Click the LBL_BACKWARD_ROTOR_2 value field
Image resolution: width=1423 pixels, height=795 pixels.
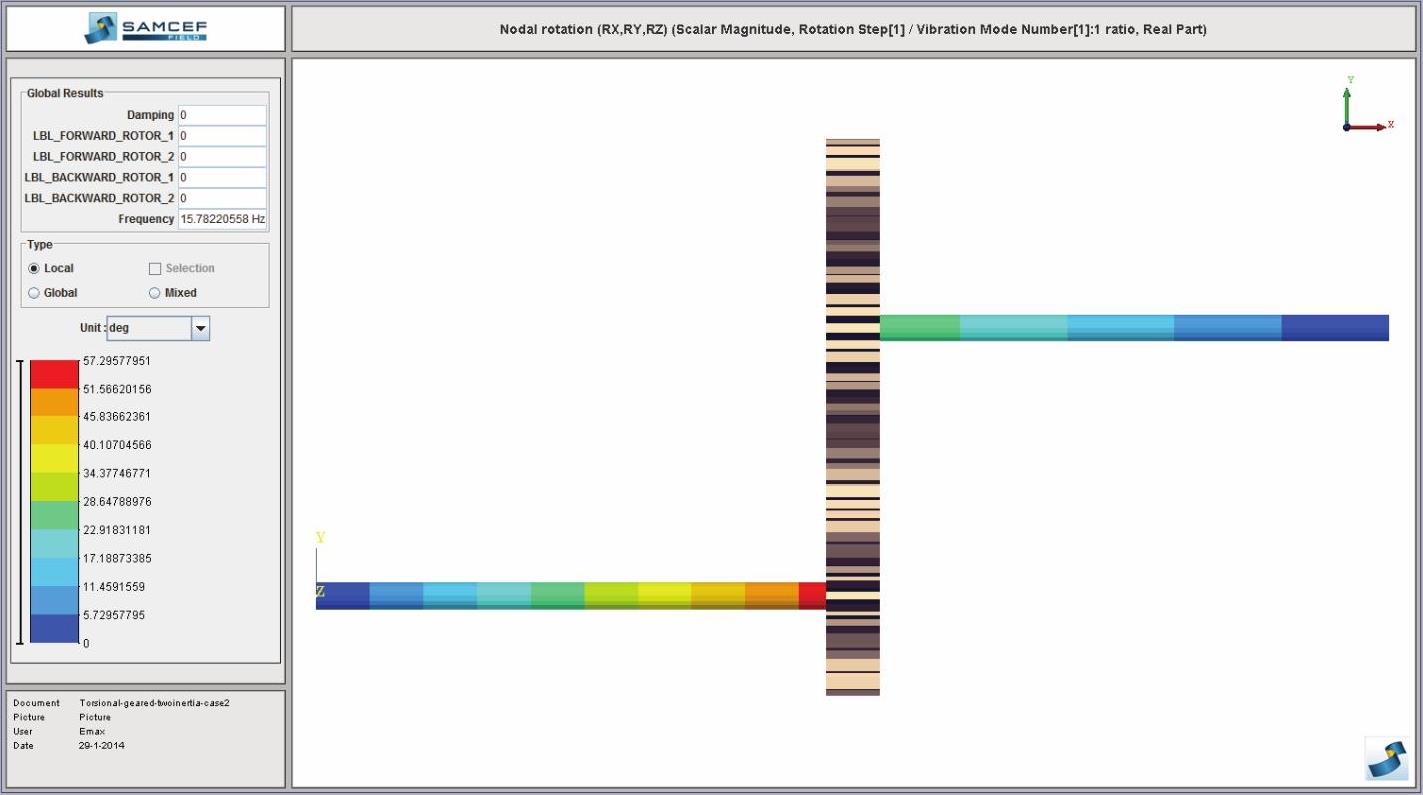(222, 198)
